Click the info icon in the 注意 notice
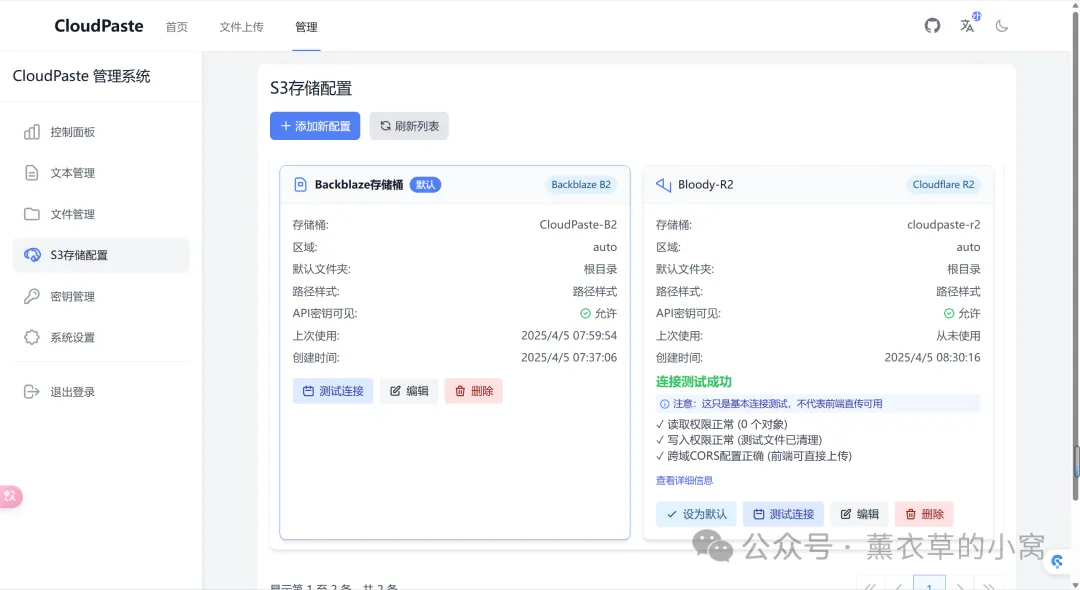The width and height of the screenshot is (1080, 590). pyautogui.click(x=665, y=404)
